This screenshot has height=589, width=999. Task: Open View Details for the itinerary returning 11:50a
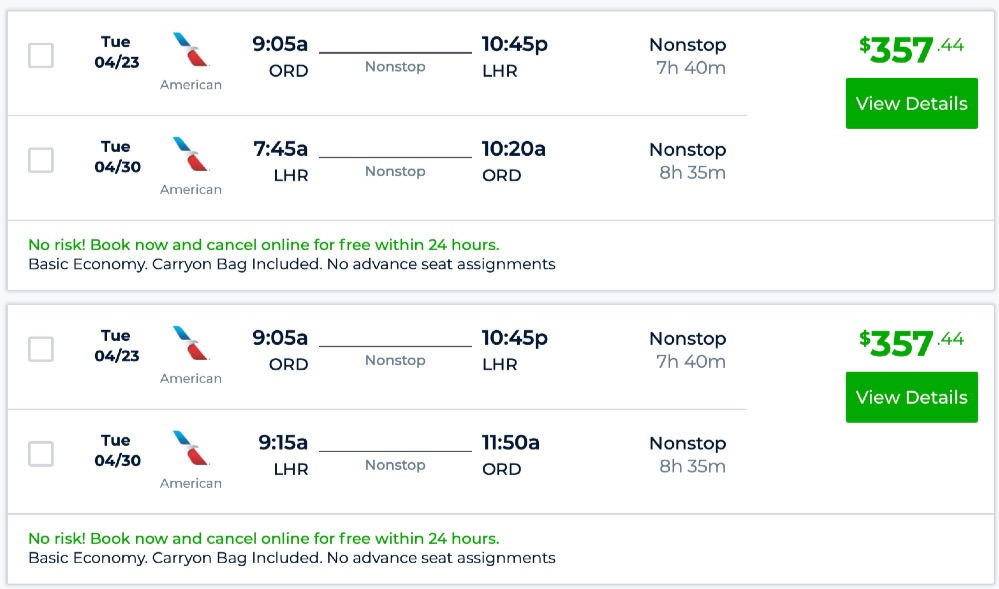click(911, 397)
